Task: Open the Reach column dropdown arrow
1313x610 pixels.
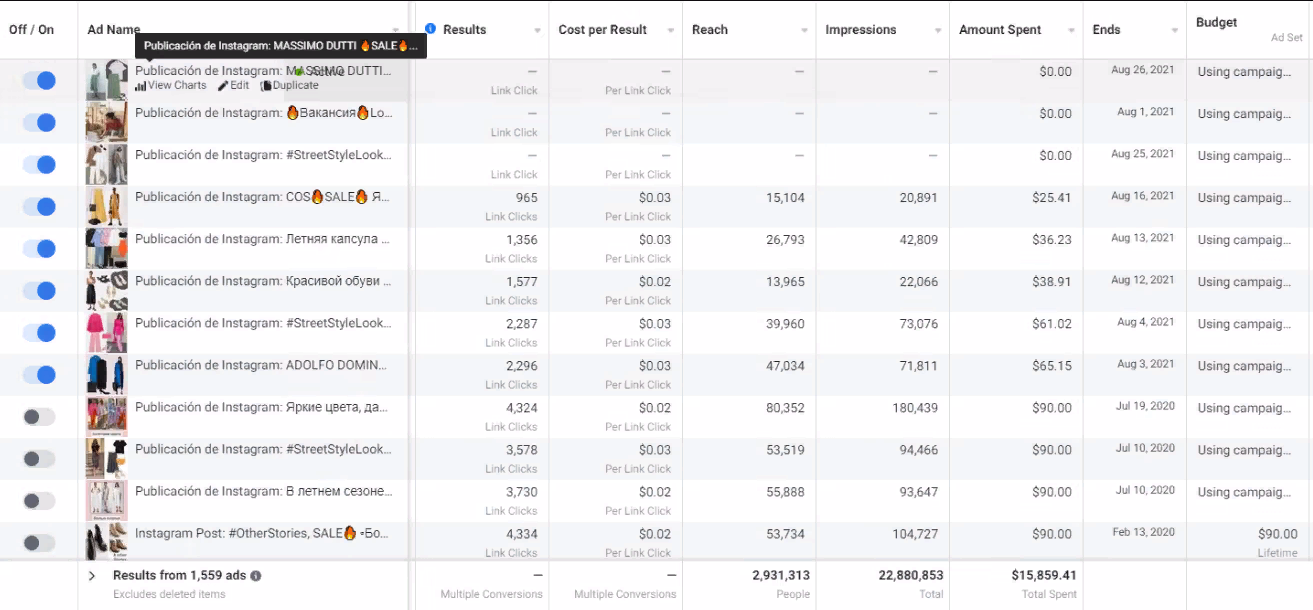Action: (804, 31)
